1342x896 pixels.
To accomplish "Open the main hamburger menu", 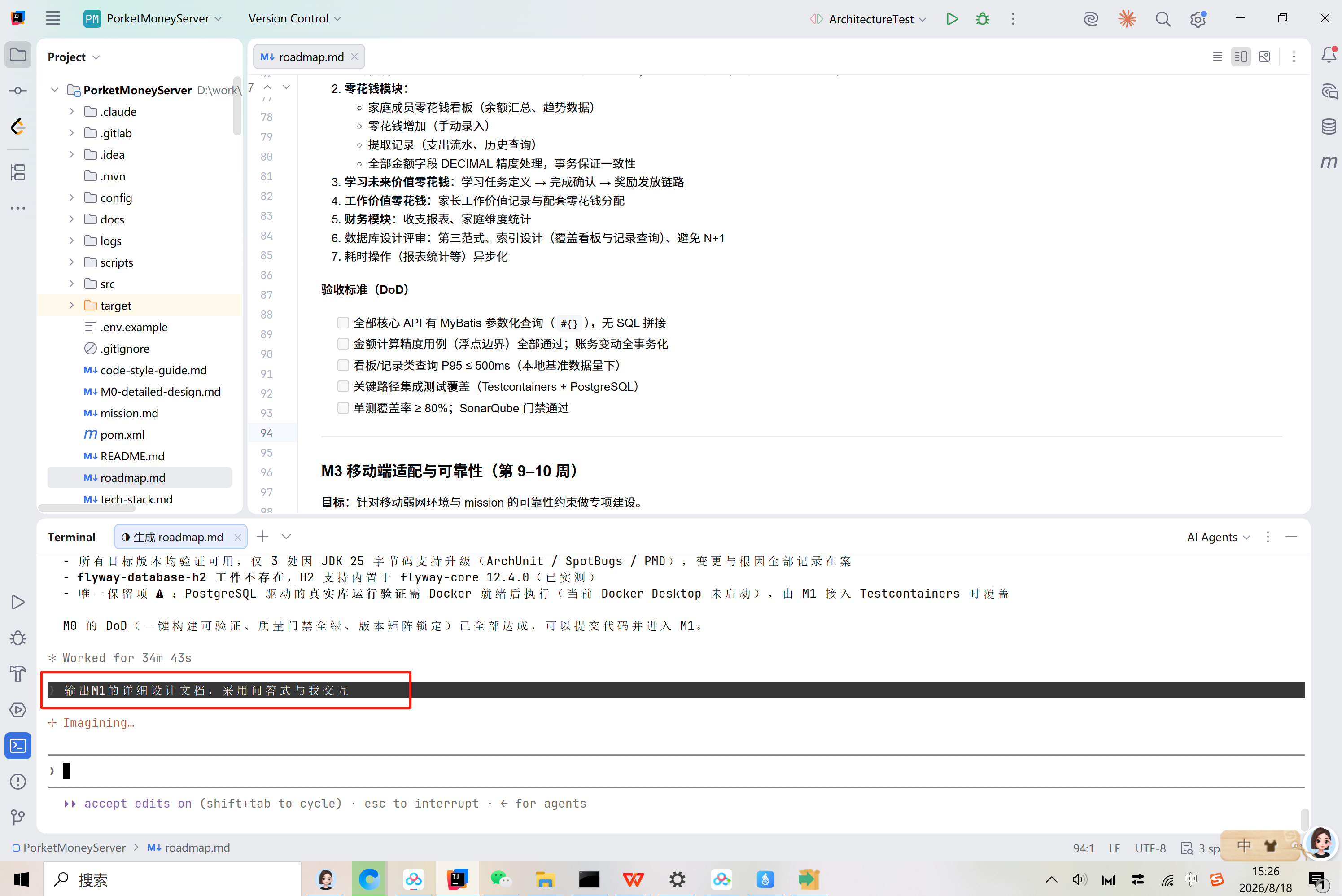I will click(52, 18).
